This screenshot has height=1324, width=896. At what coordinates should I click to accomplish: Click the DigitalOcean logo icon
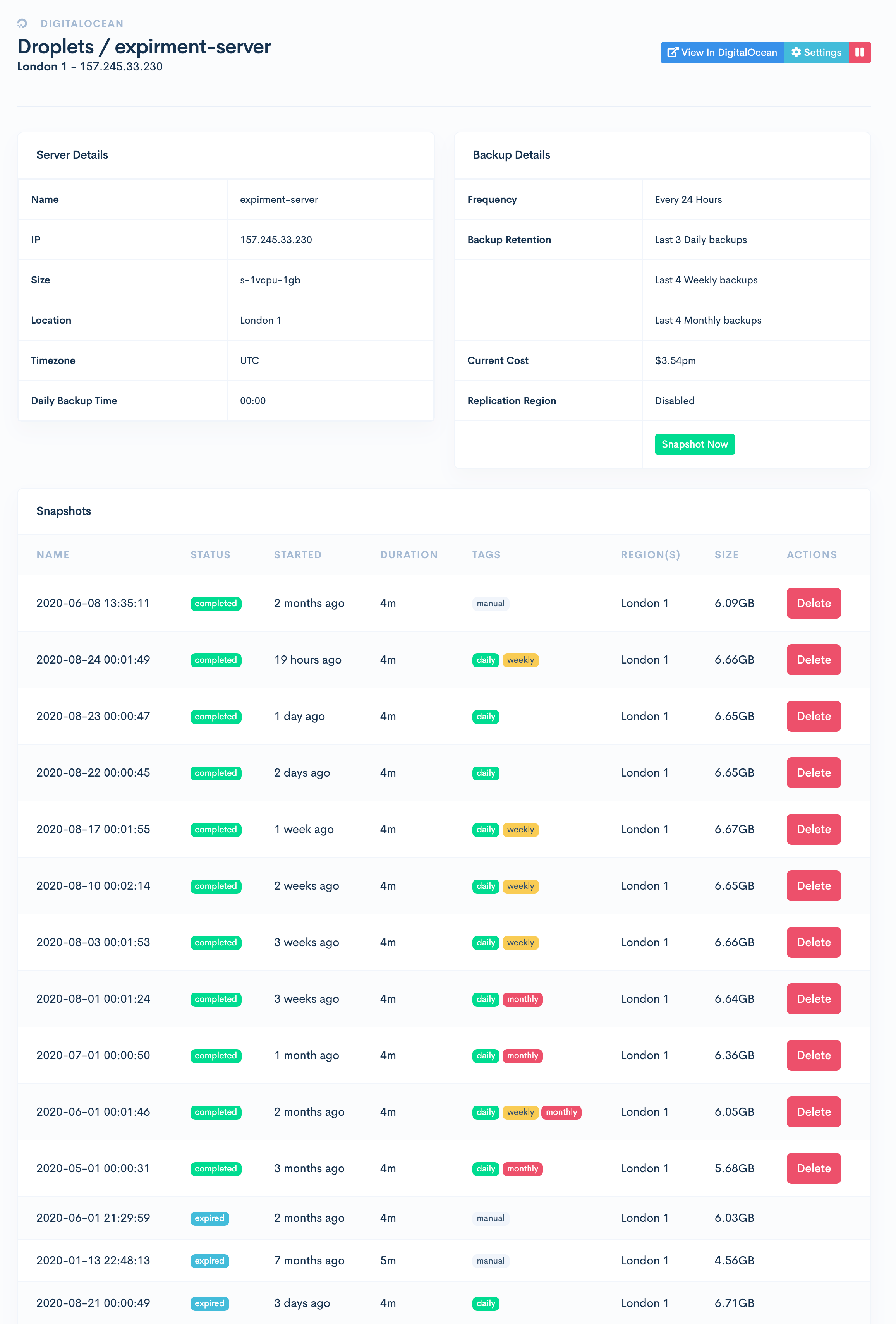[x=22, y=23]
